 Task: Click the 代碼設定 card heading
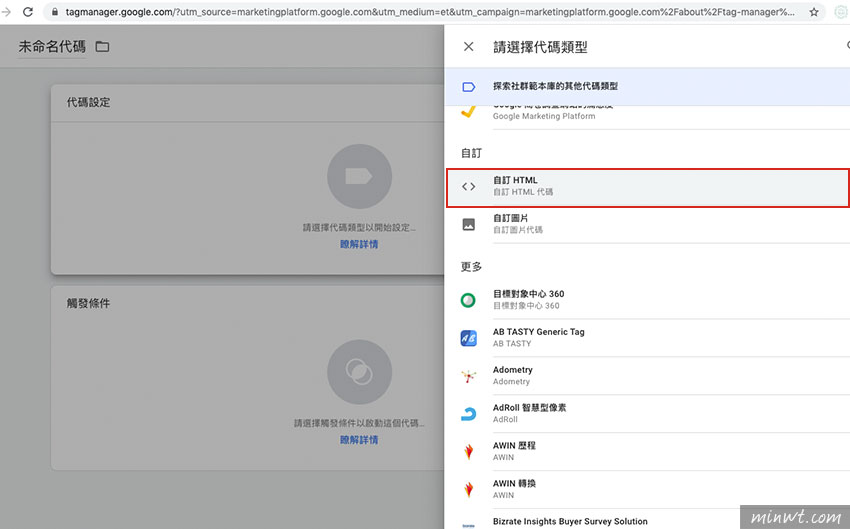pos(88,102)
